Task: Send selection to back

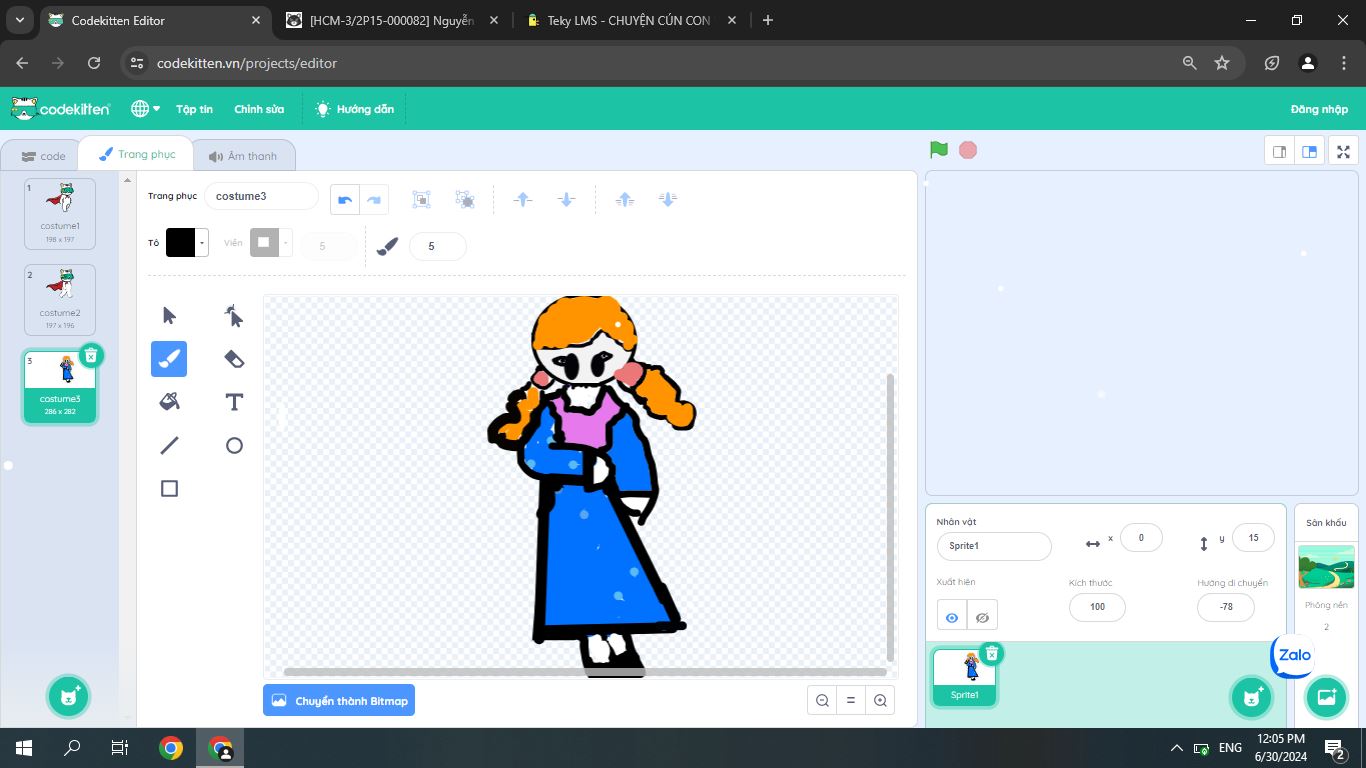Action: pos(668,199)
